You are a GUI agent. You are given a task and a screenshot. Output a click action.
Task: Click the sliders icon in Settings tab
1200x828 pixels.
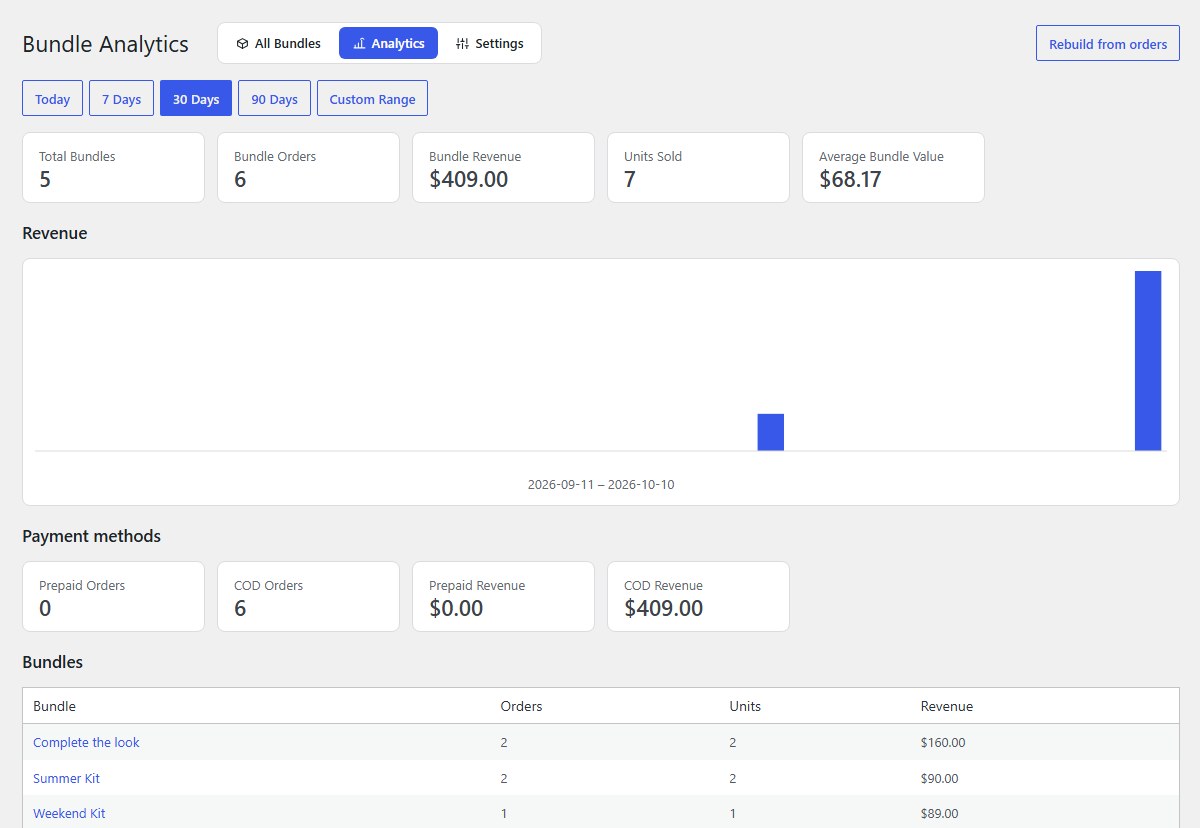tap(462, 44)
